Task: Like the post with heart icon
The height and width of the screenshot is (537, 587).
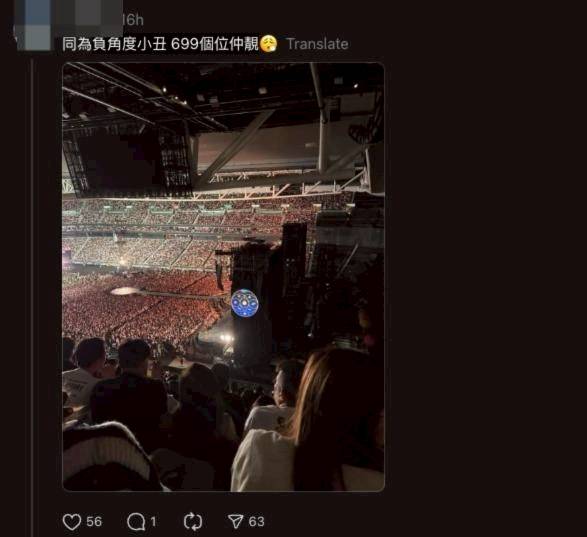Action: (72, 522)
